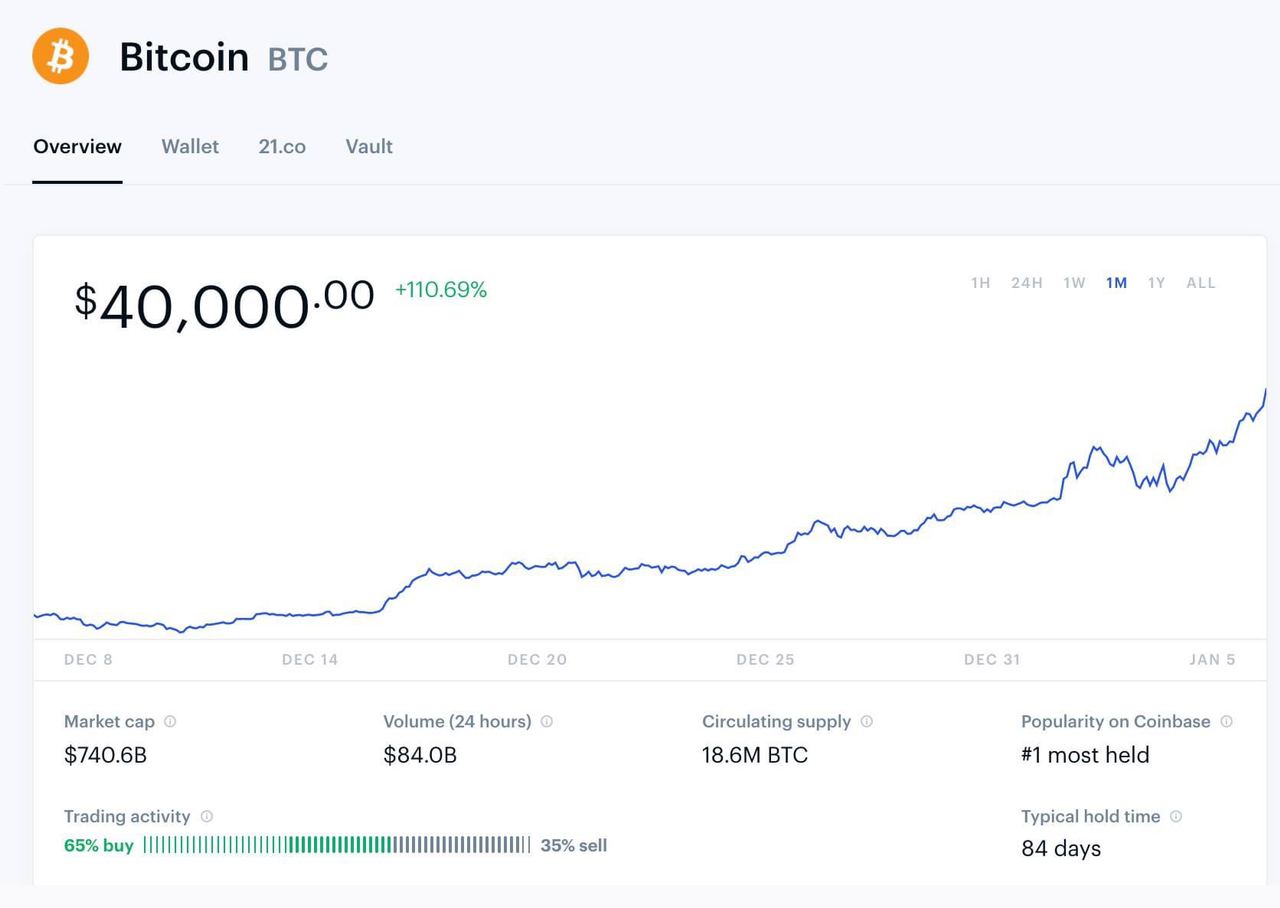This screenshot has height=908, width=1280.
Task: Open the Vault tab
Action: pos(369,146)
